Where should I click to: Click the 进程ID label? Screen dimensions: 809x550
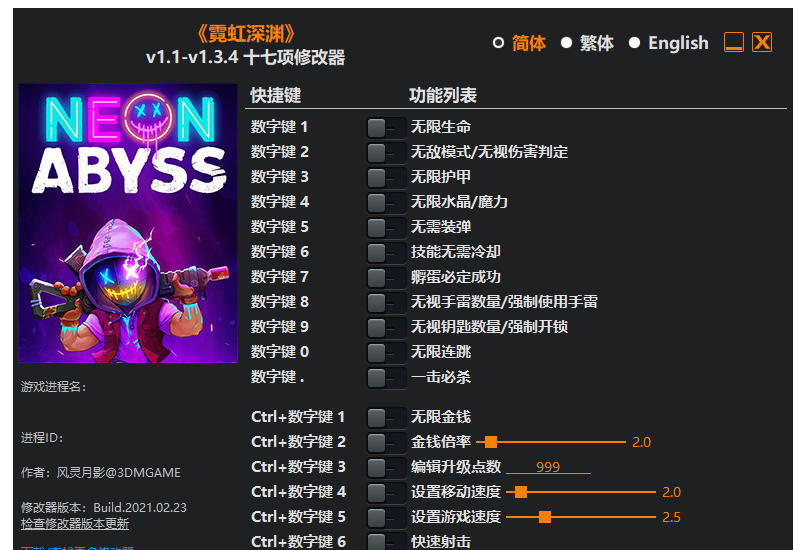click(x=42, y=438)
